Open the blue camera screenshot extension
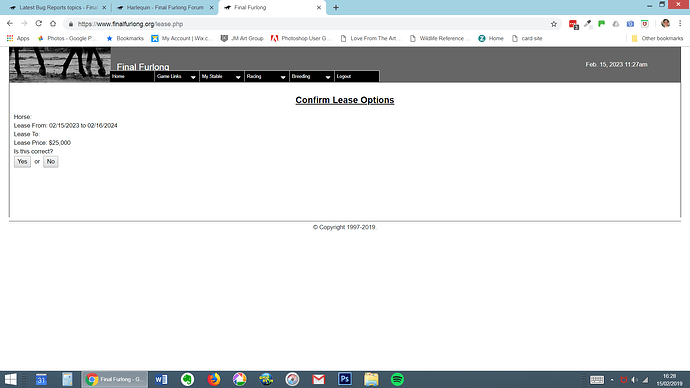 [630, 24]
